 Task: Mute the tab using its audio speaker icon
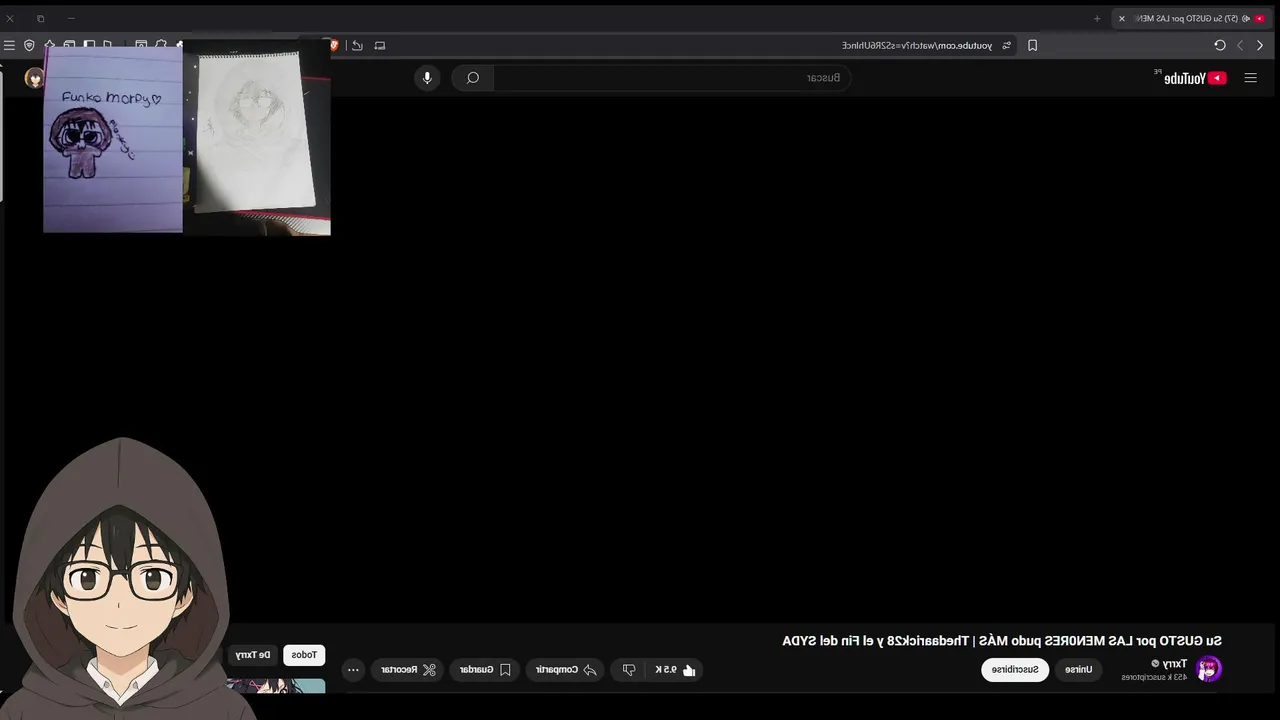coord(1246,18)
